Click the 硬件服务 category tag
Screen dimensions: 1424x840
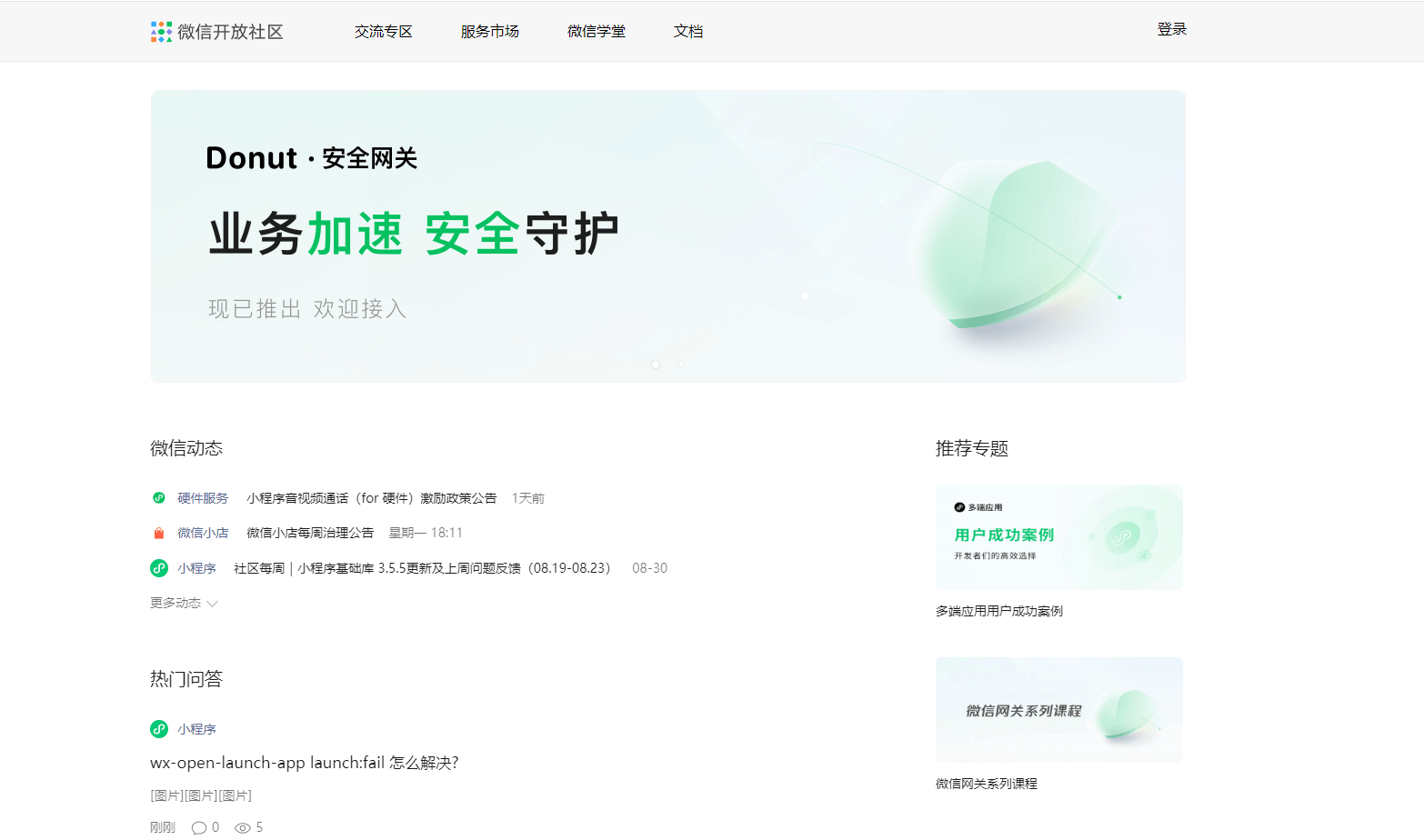pyautogui.click(x=203, y=498)
